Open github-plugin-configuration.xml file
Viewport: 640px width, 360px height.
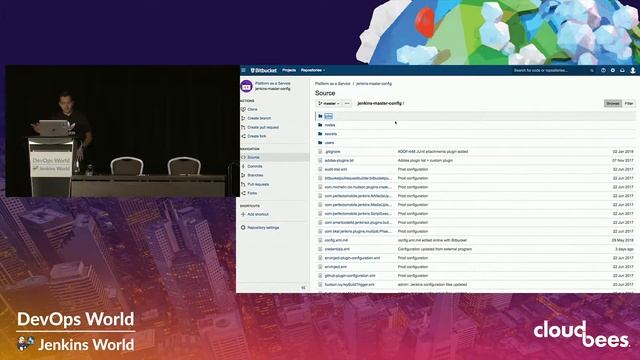(x=350, y=276)
